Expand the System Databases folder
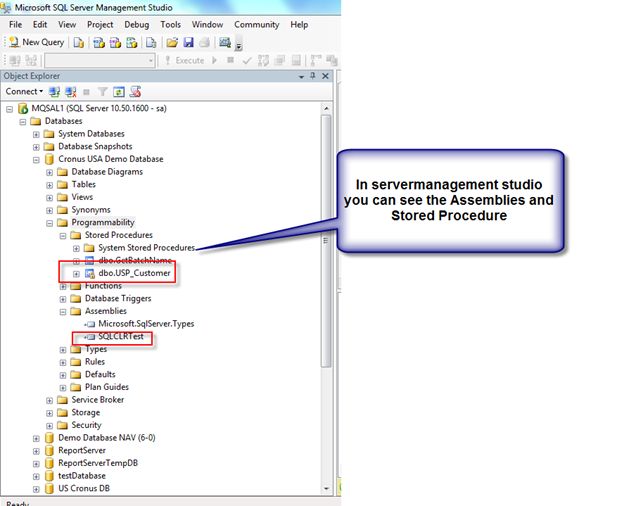 click(36, 135)
